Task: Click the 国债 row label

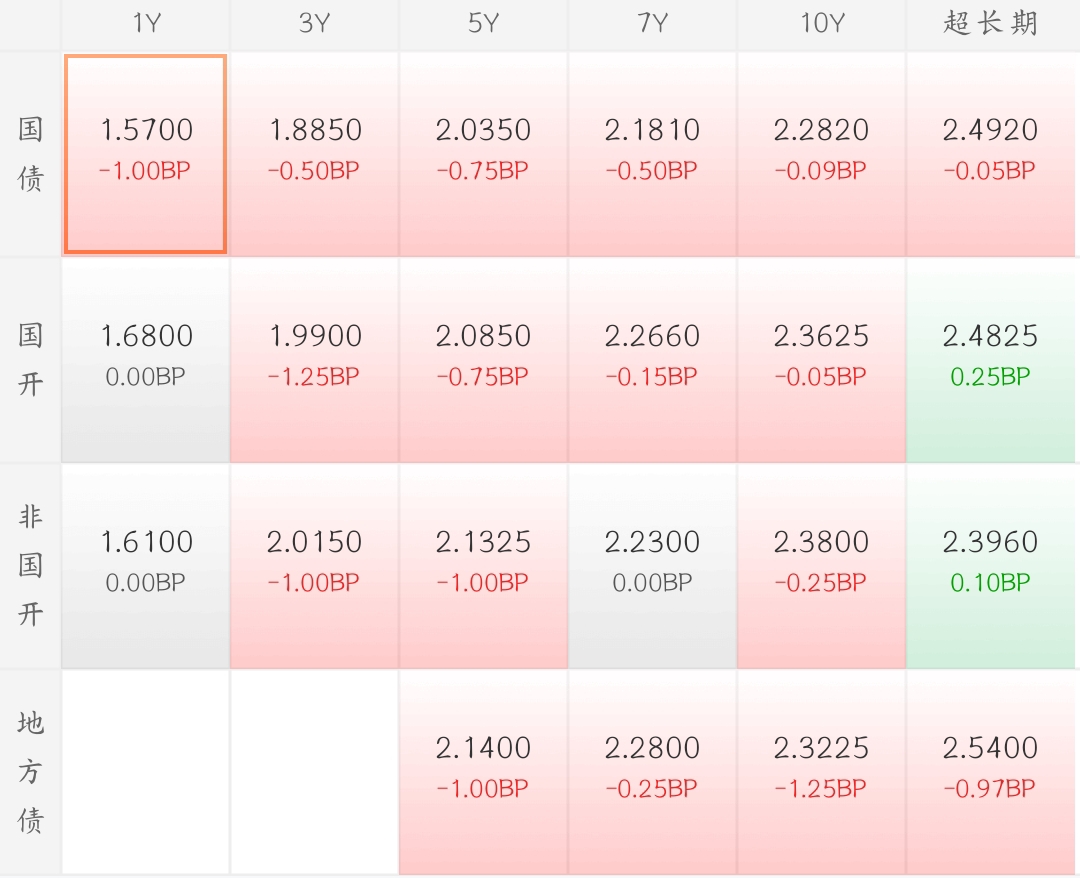Action: coord(31,154)
